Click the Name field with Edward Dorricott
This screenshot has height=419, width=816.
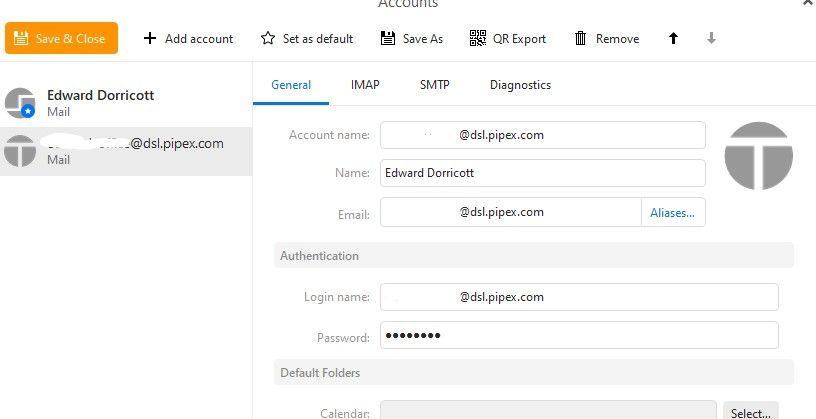[542, 173]
